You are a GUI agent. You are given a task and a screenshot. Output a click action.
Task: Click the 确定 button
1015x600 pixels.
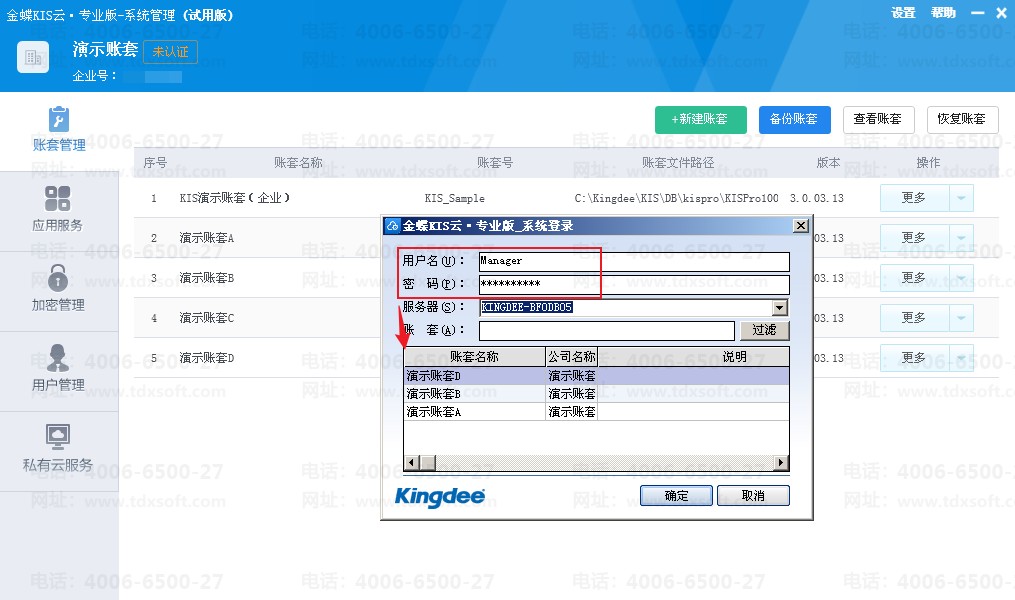click(676, 496)
